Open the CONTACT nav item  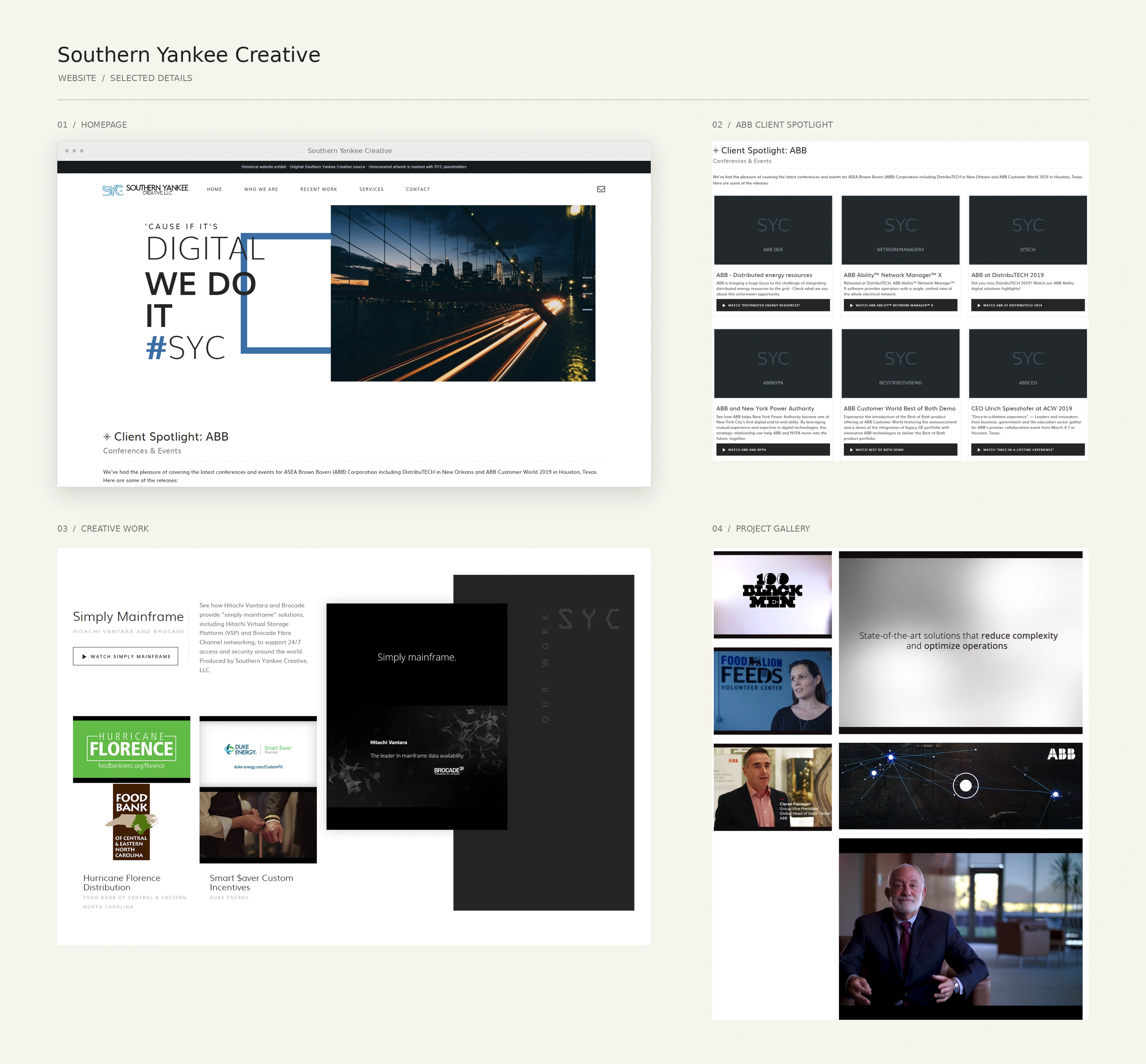[417, 189]
